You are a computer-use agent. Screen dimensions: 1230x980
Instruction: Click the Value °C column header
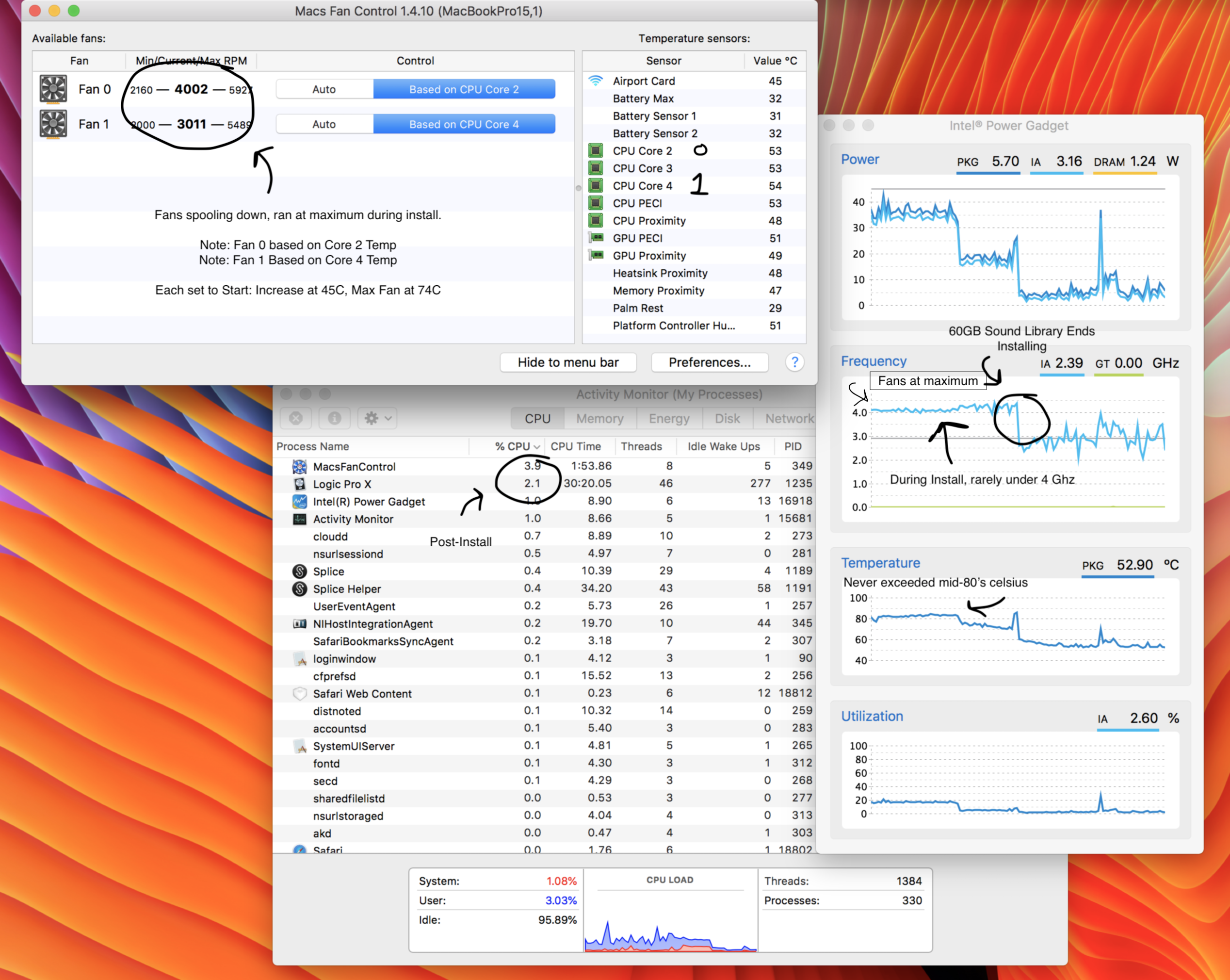[775, 61]
